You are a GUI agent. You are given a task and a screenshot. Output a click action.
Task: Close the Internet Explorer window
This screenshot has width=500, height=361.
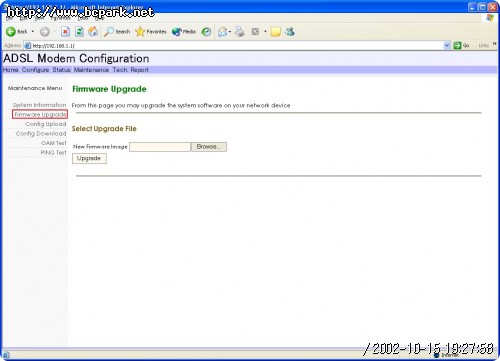coord(493,7)
